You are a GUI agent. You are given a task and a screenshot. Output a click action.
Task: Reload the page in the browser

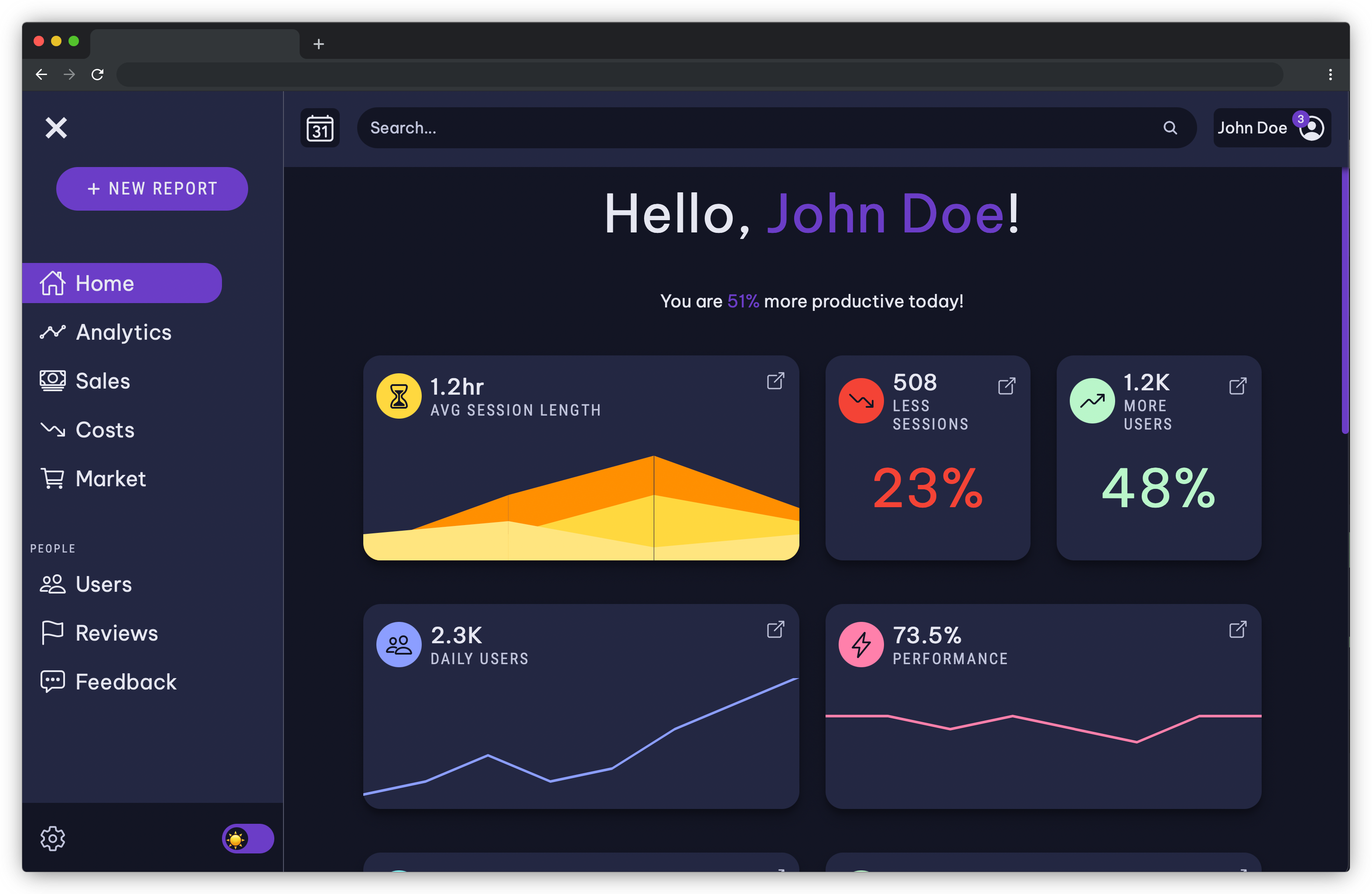coord(97,75)
